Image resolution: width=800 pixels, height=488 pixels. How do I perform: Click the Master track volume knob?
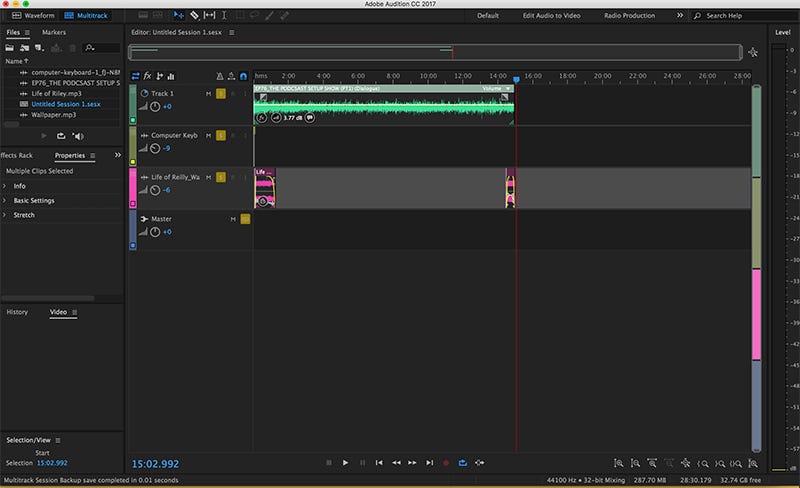[x=155, y=232]
